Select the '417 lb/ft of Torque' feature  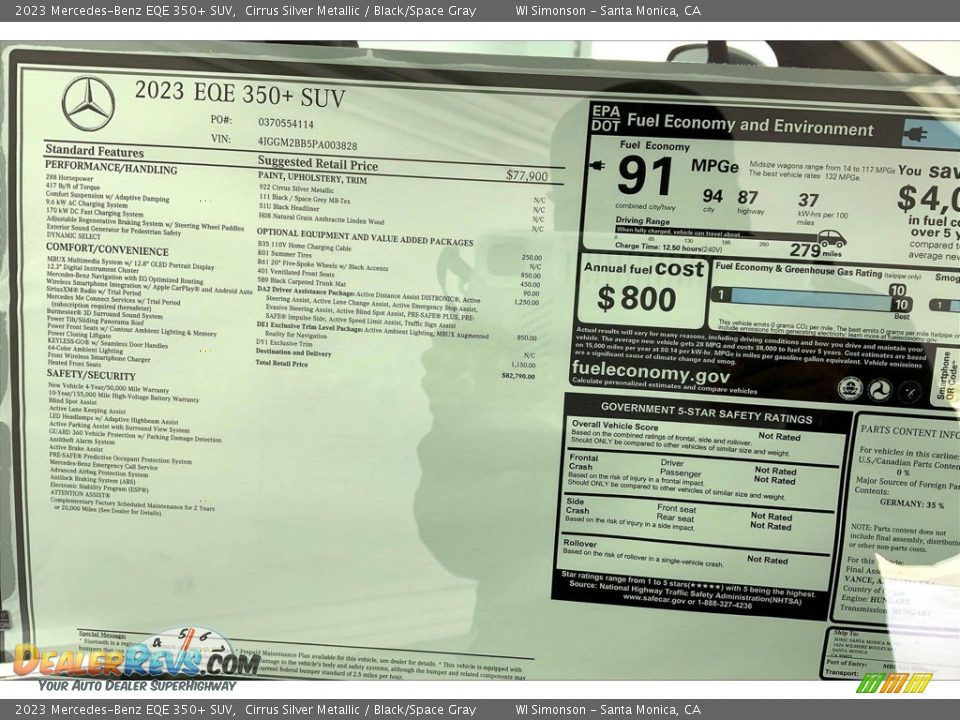(73, 186)
